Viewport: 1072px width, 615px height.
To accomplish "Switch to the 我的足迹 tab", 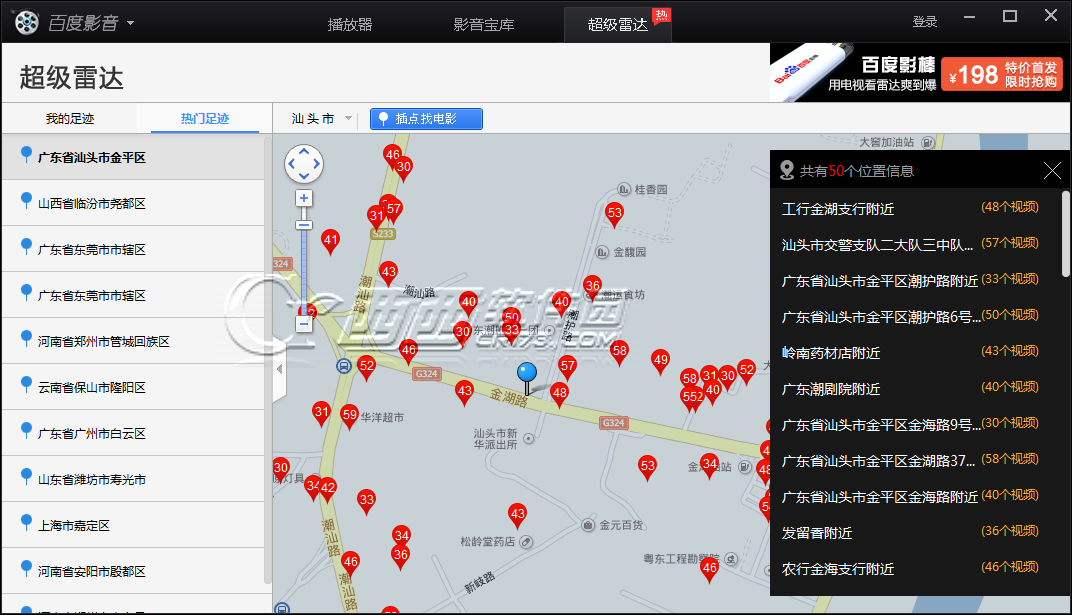I will click(x=70, y=119).
